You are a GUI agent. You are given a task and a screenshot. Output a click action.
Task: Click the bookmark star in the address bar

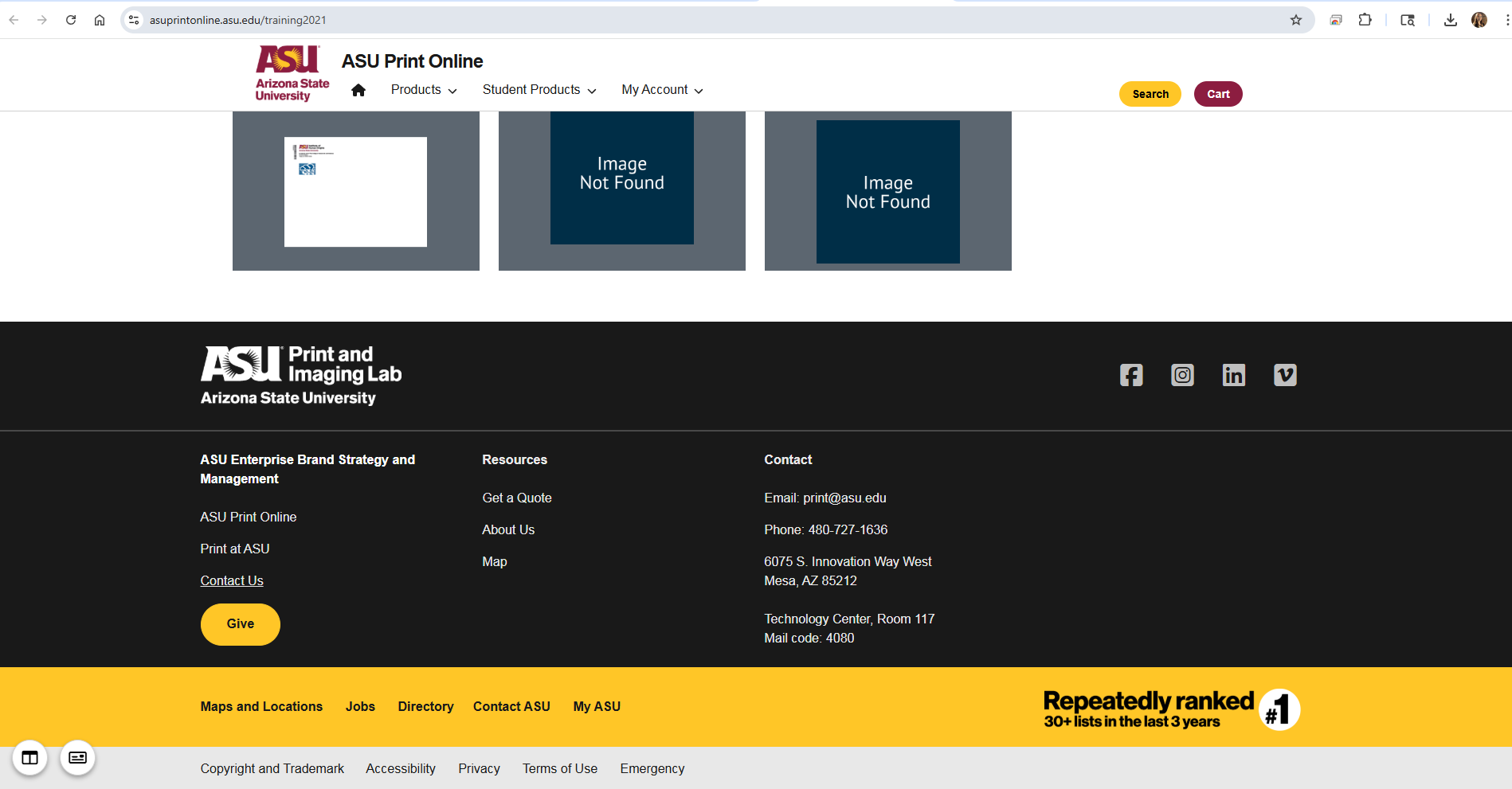click(1296, 19)
